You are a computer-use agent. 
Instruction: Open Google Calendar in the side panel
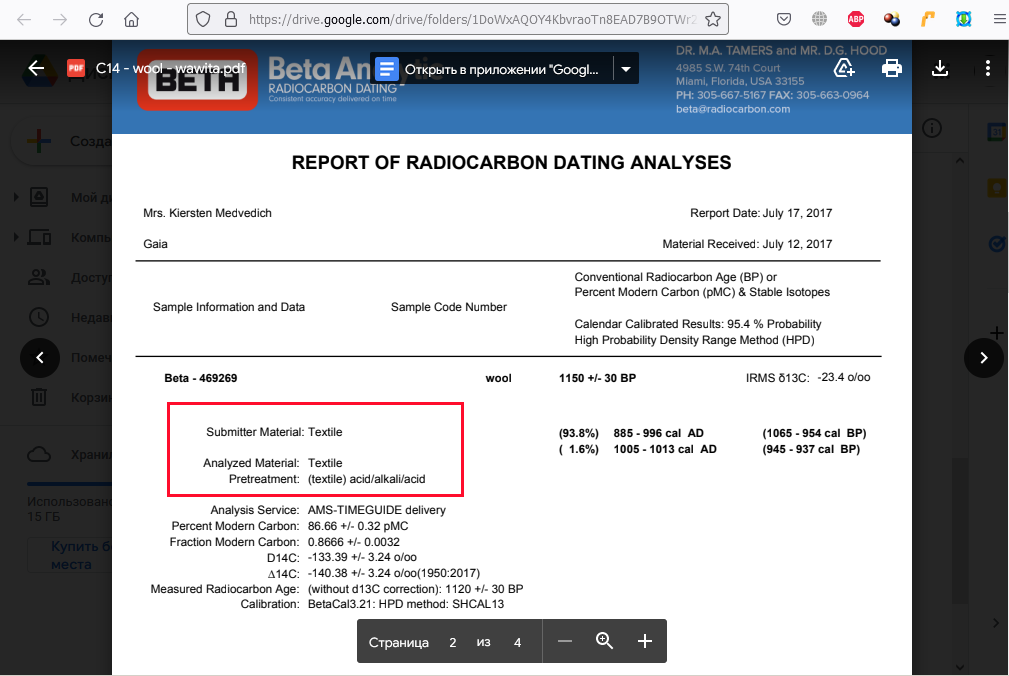pos(997,132)
